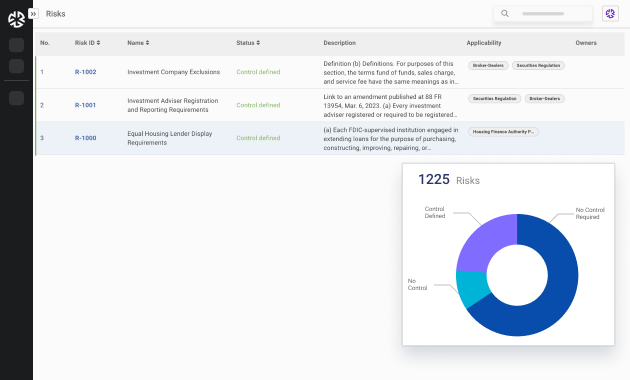
Task: Click the Control Defined chart label
Action: (x=435, y=212)
